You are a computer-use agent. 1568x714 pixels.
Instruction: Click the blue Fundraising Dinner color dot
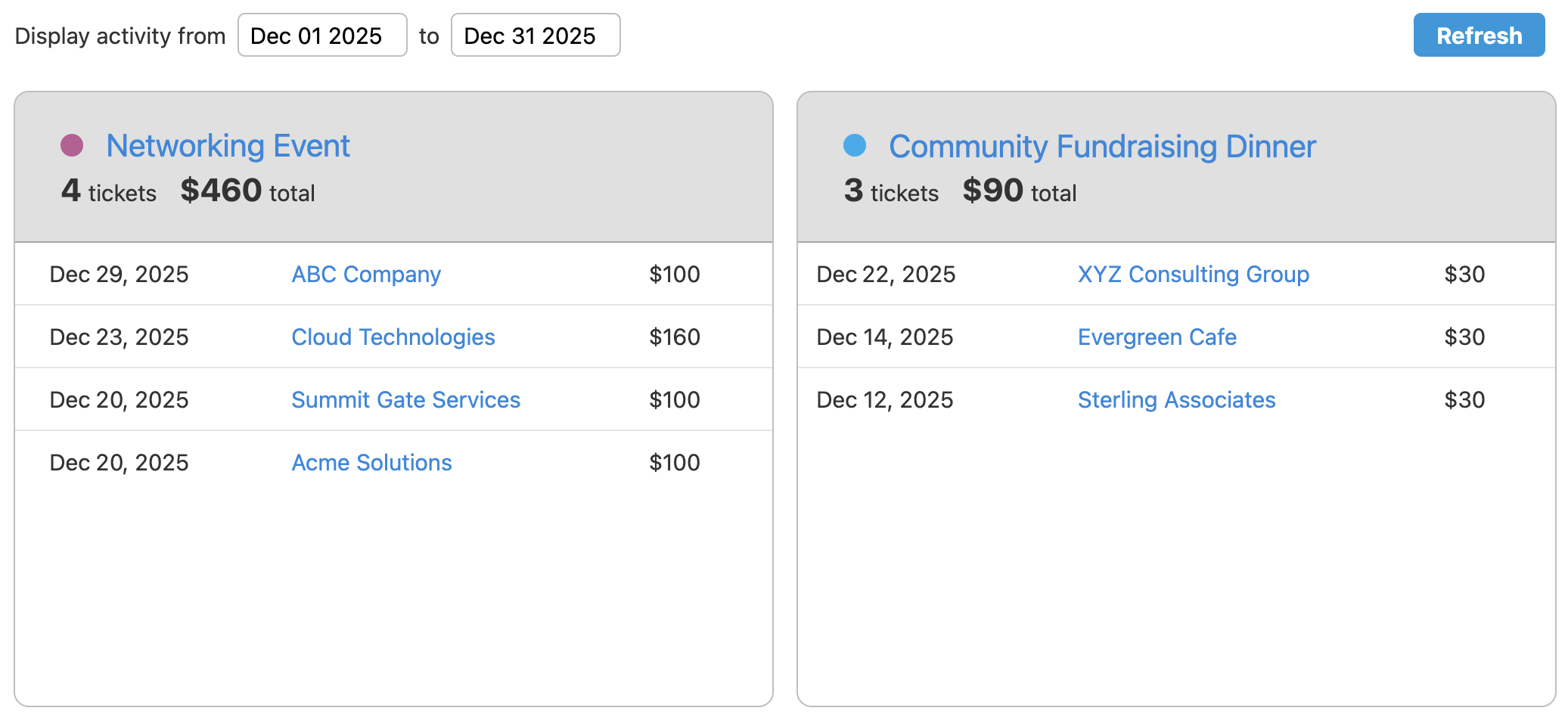854,145
